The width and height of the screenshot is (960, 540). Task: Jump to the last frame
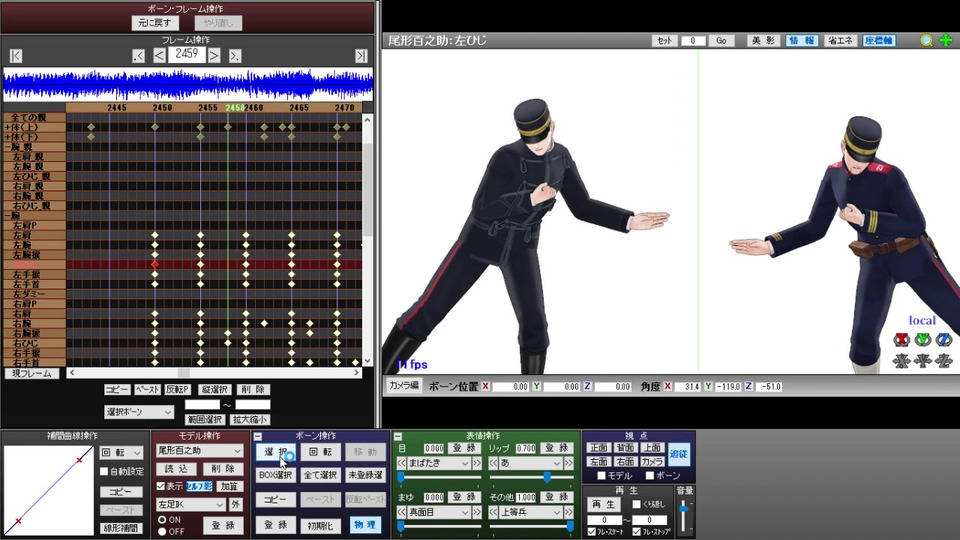point(361,56)
